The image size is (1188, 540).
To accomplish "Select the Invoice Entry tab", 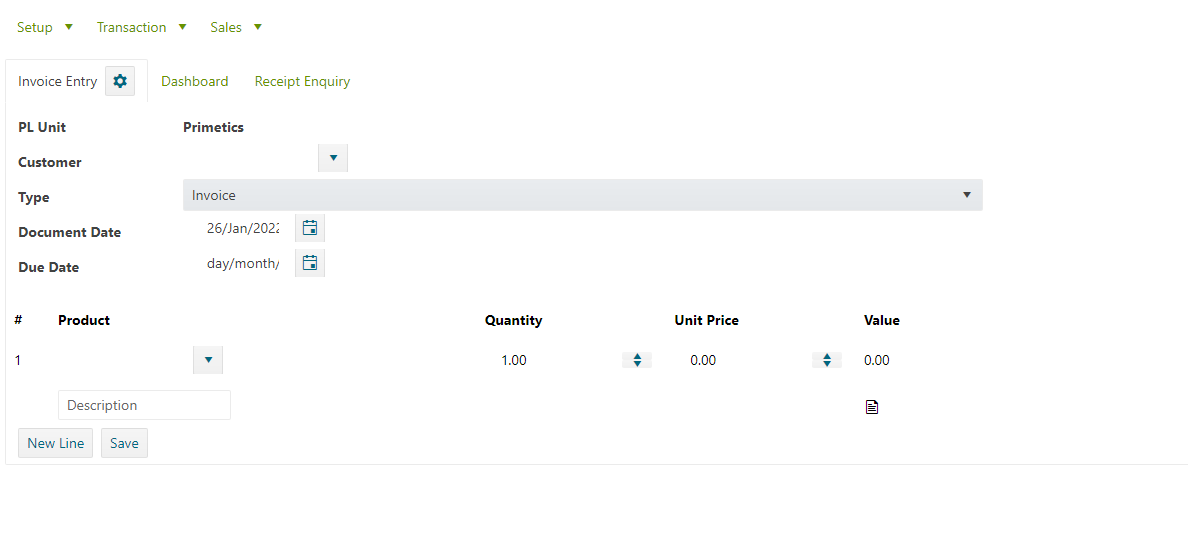I will click(58, 81).
